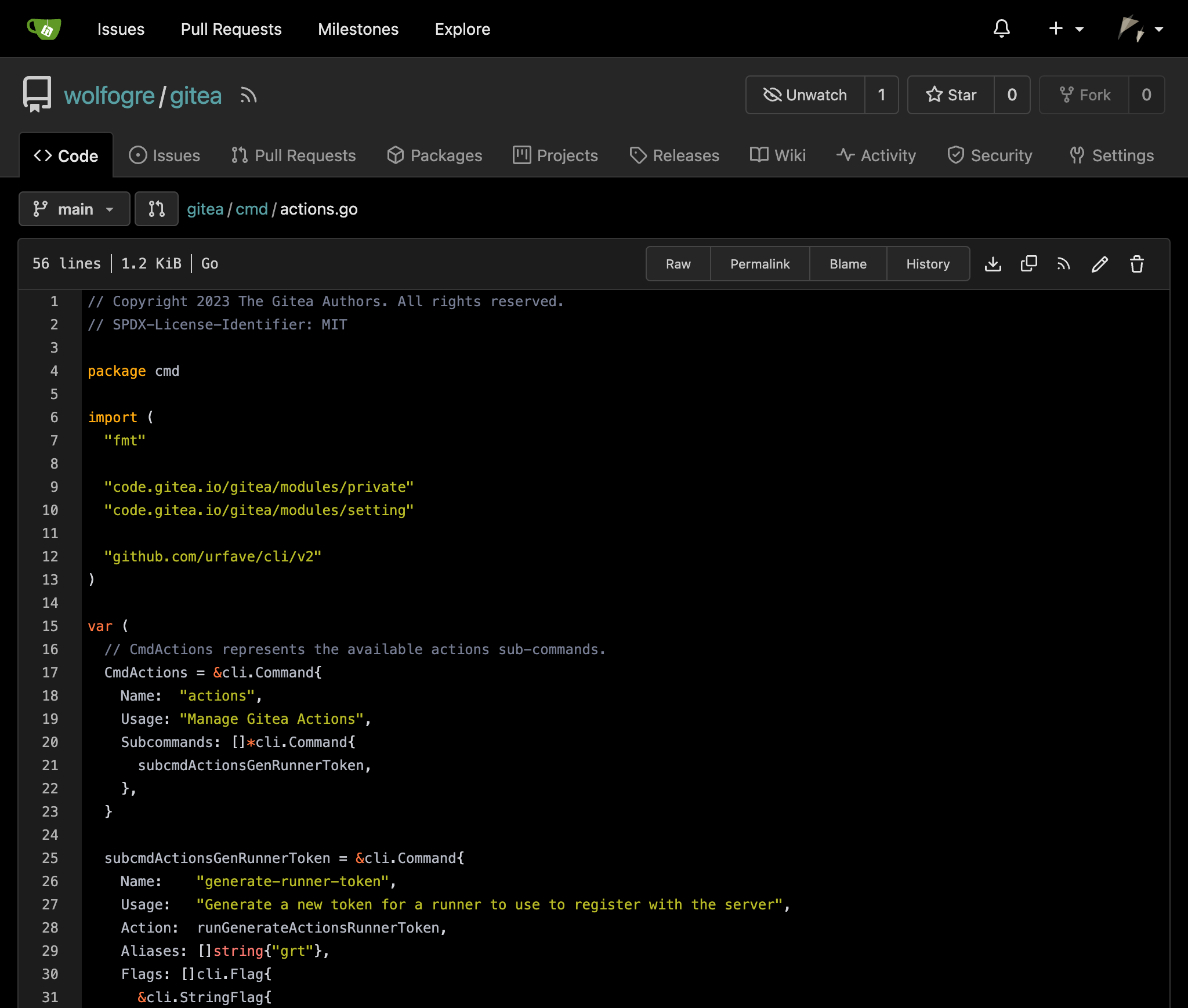This screenshot has width=1188, height=1008.
Task: Open the compare branches view
Action: coord(156,209)
